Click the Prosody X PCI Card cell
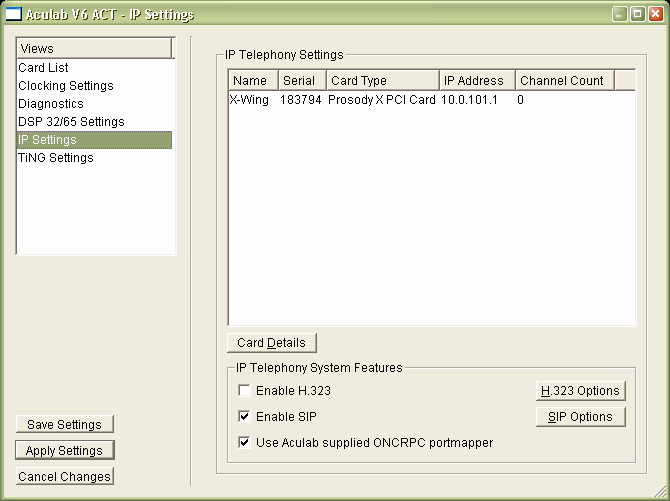Screen dimensions: 670x501 point(382,100)
